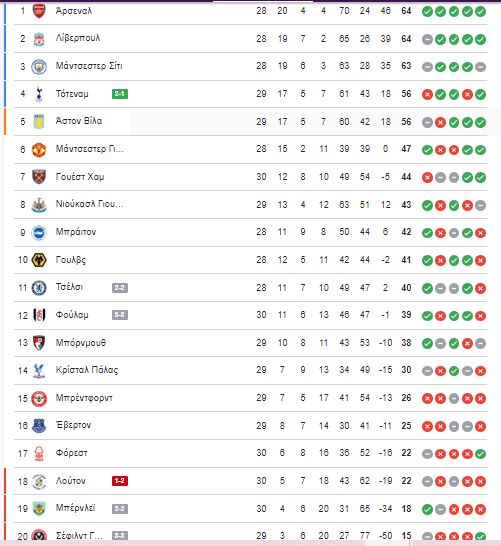Open Tottenham's green 2-1 live score badge

[120, 94]
